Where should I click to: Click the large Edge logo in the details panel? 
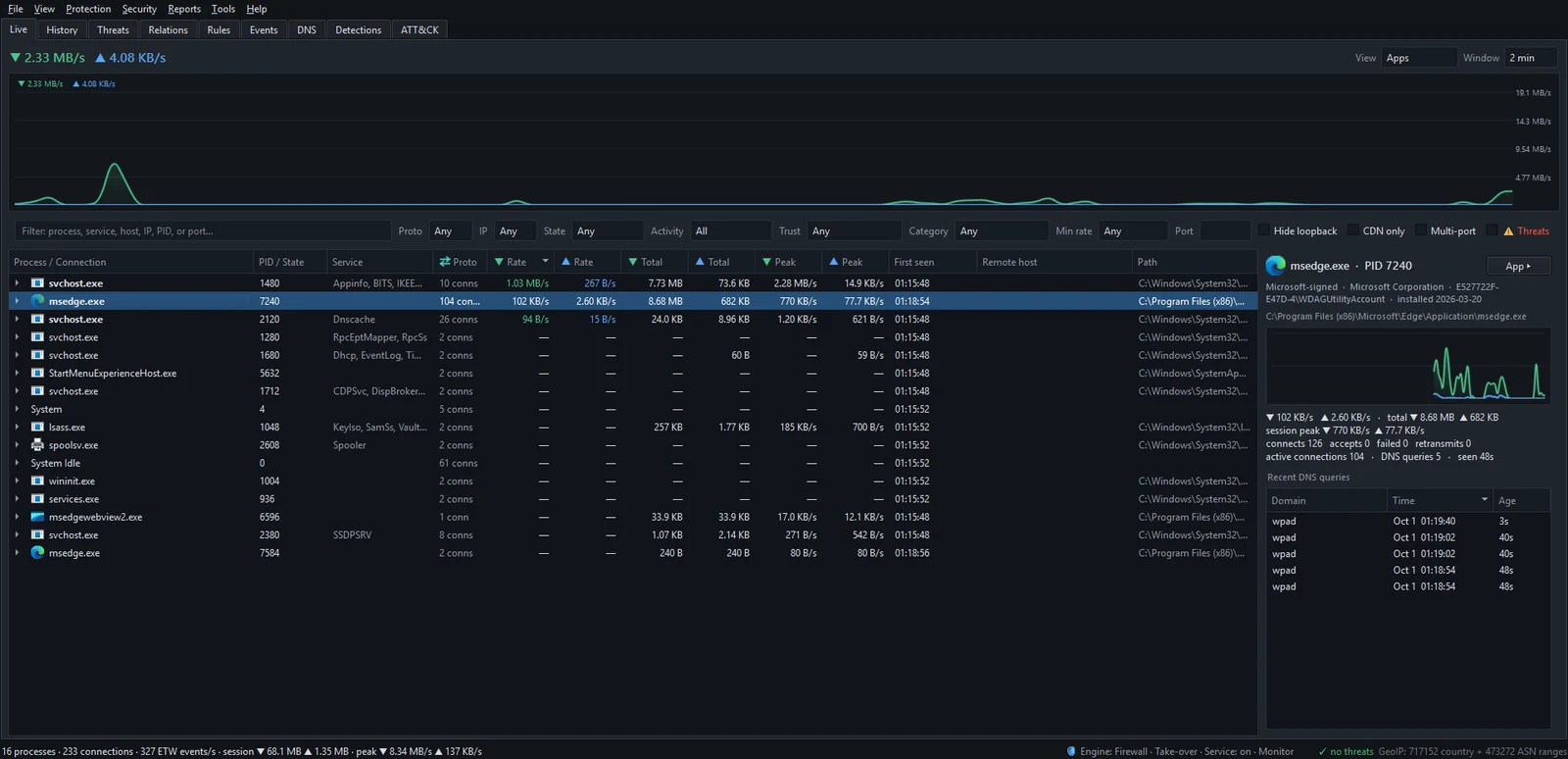(1275, 266)
